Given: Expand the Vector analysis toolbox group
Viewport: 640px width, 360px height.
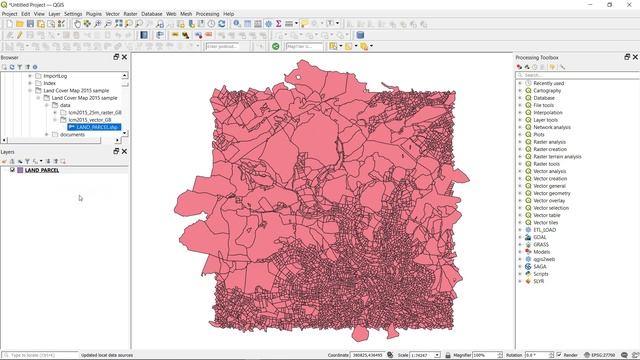Looking at the screenshot, I should coord(520,171).
